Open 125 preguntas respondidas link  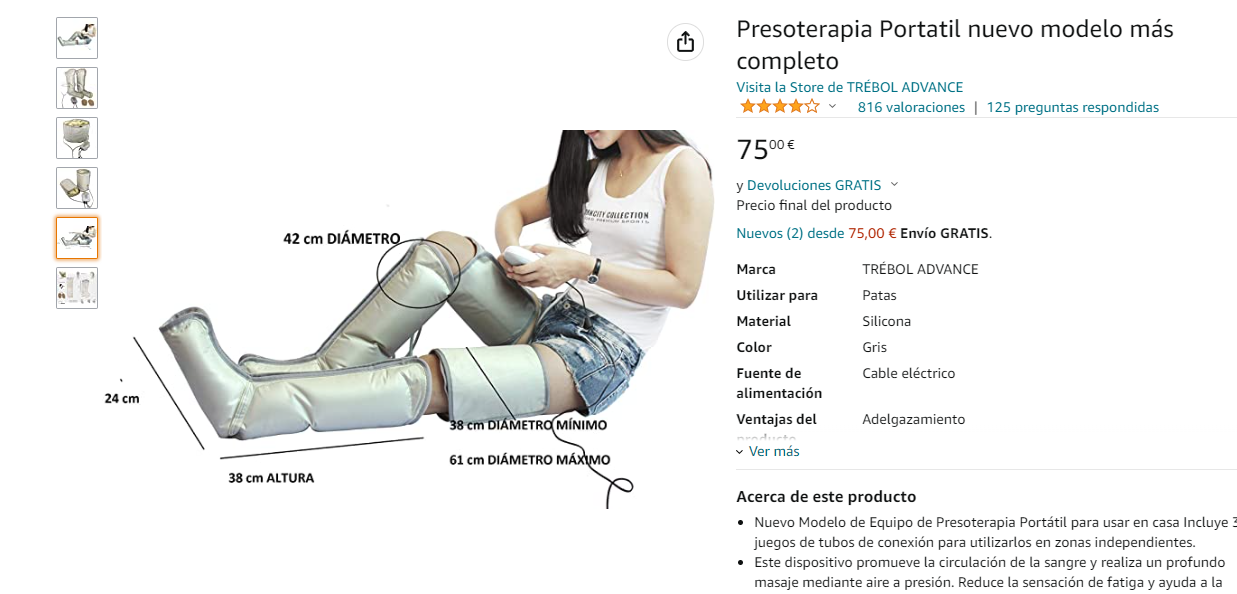[x=1073, y=107]
